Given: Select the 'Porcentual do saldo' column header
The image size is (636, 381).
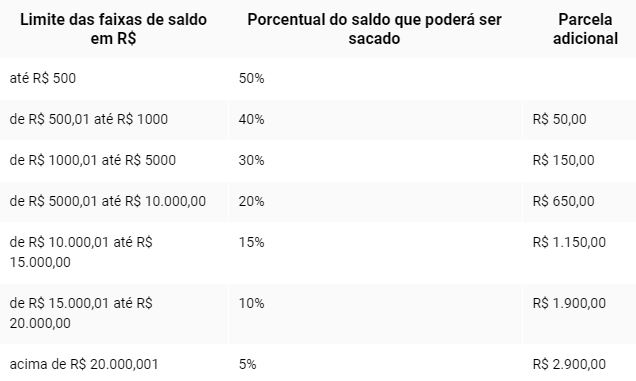Looking at the screenshot, I should pos(374,29).
